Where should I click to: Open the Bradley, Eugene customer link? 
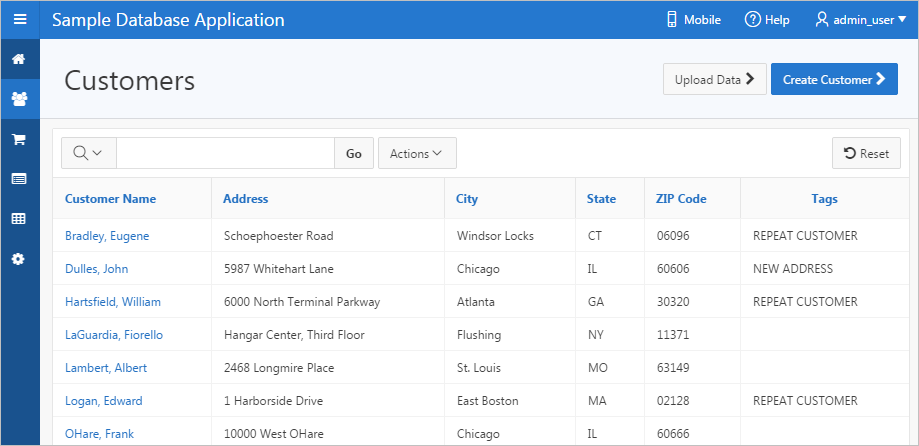[x=107, y=236]
